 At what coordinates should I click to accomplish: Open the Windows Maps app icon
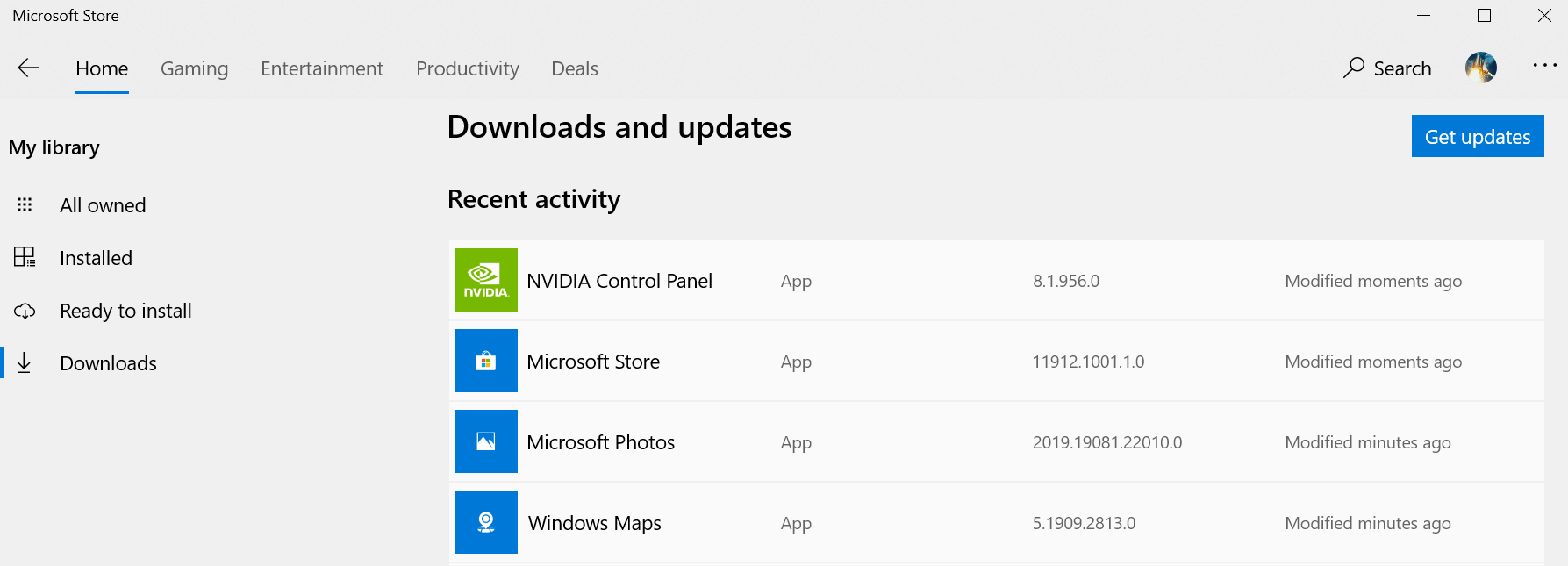(x=486, y=522)
